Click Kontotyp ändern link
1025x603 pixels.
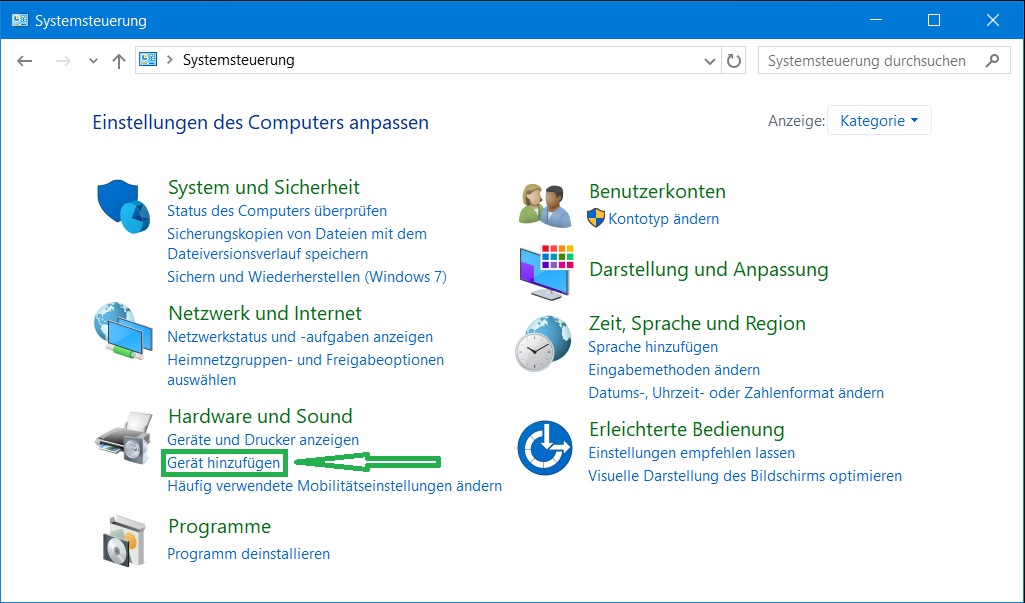pyautogui.click(x=664, y=218)
